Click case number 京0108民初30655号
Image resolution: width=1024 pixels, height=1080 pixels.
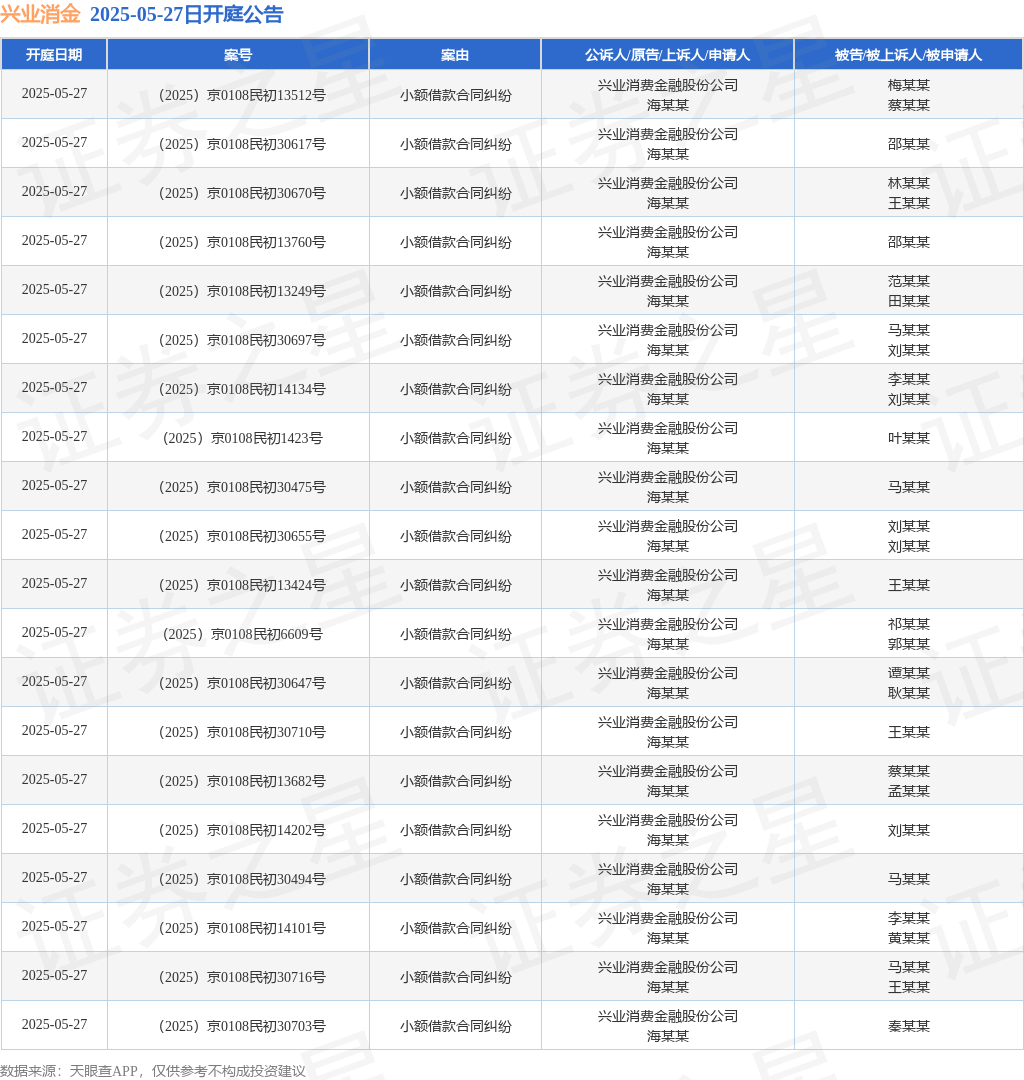pyautogui.click(x=266, y=535)
